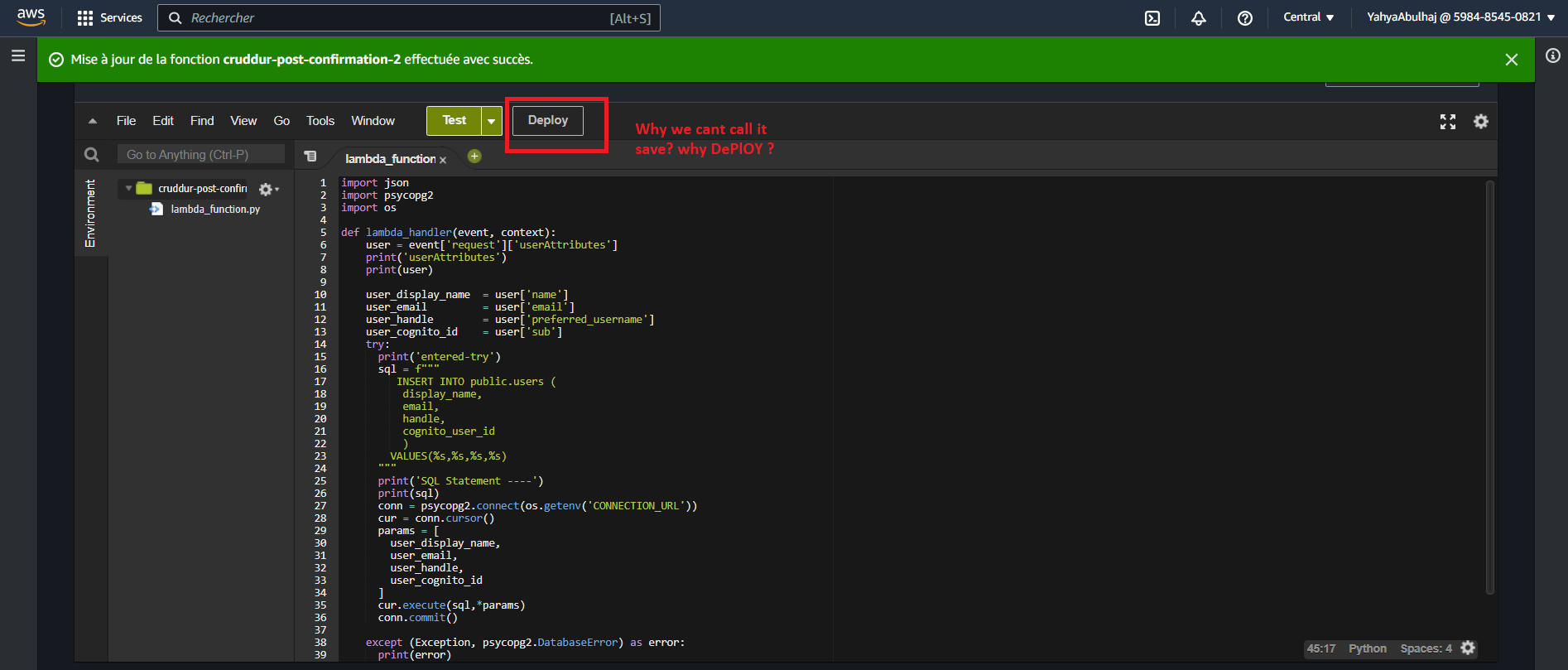The height and width of the screenshot is (670, 1568).
Task: Open the hamburger navigation menu
Action: point(18,56)
